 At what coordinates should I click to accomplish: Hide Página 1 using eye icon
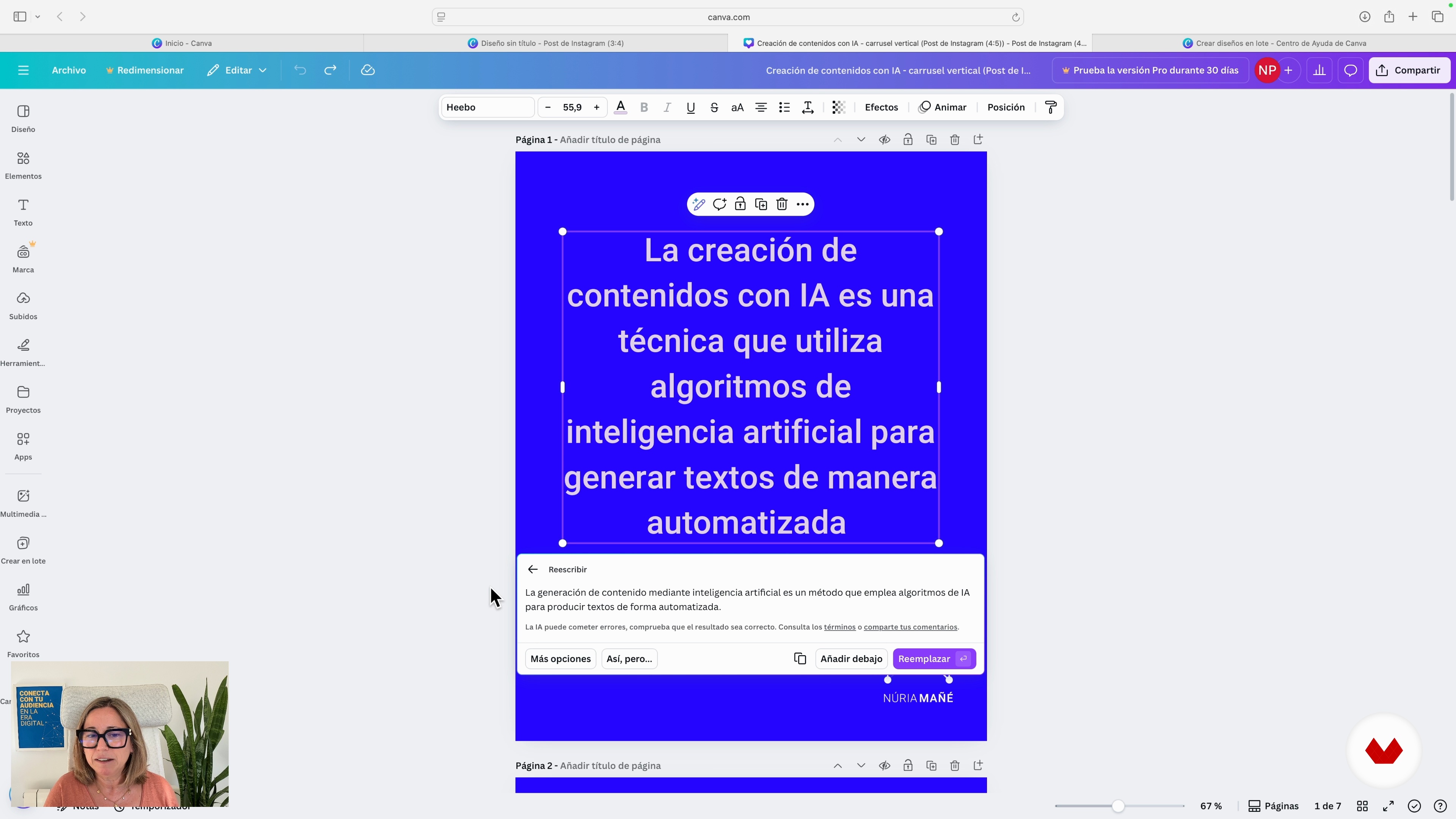(885, 140)
